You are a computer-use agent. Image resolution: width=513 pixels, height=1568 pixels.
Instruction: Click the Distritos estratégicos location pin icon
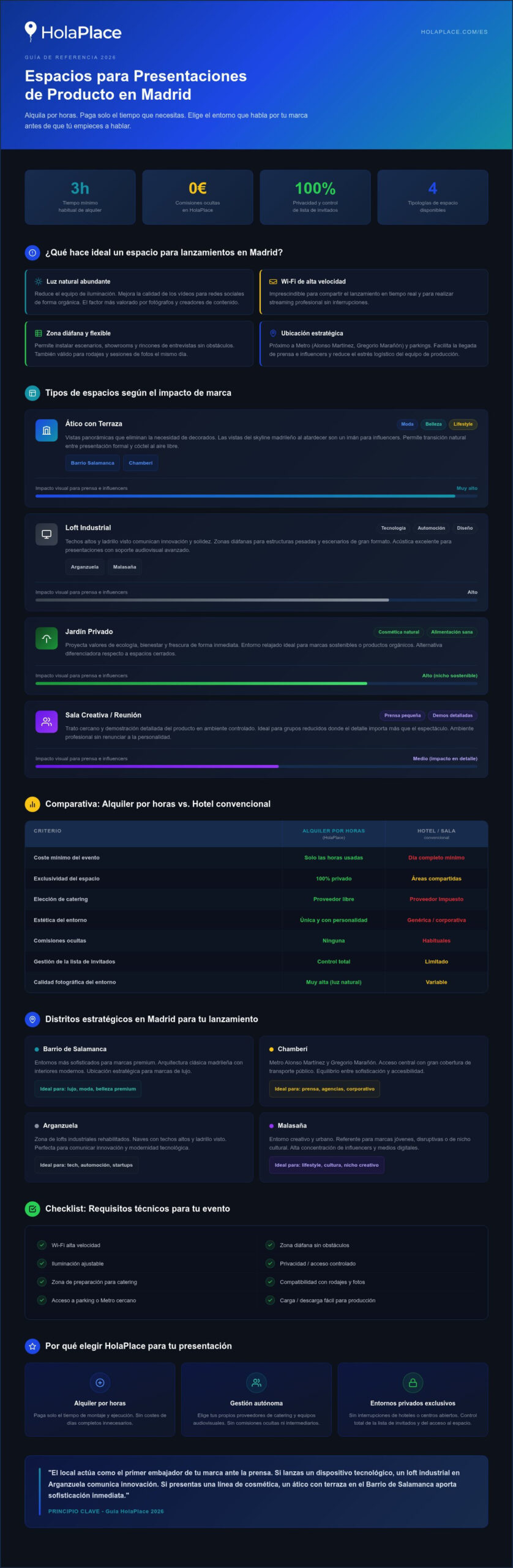coord(32,1019)
